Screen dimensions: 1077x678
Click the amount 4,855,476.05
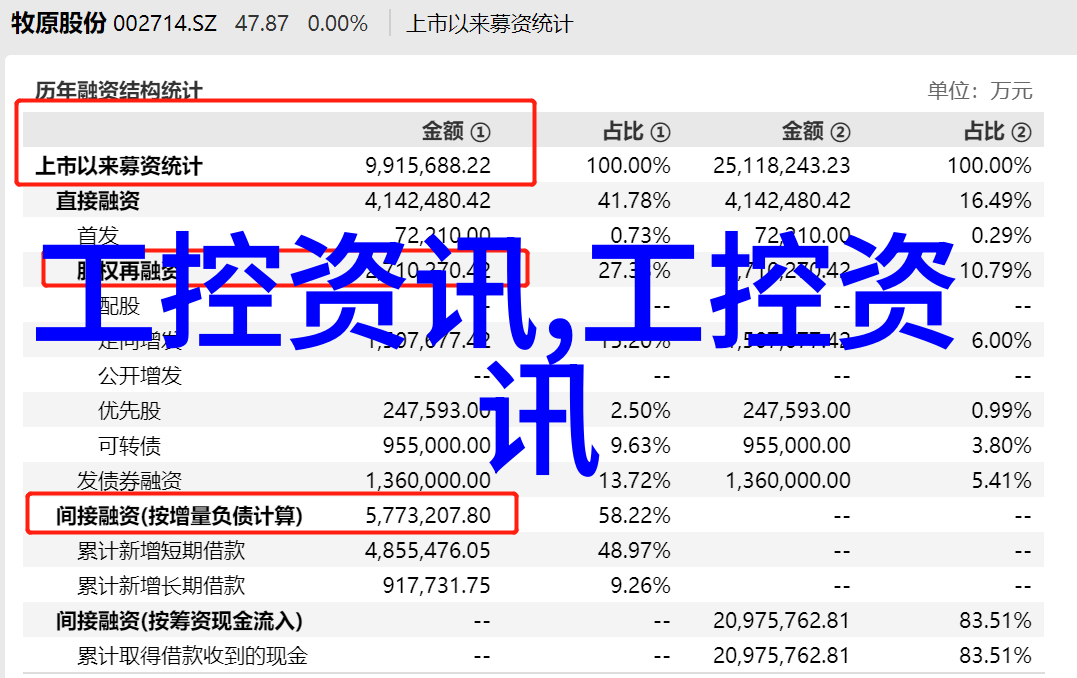[x=428, y=551]
